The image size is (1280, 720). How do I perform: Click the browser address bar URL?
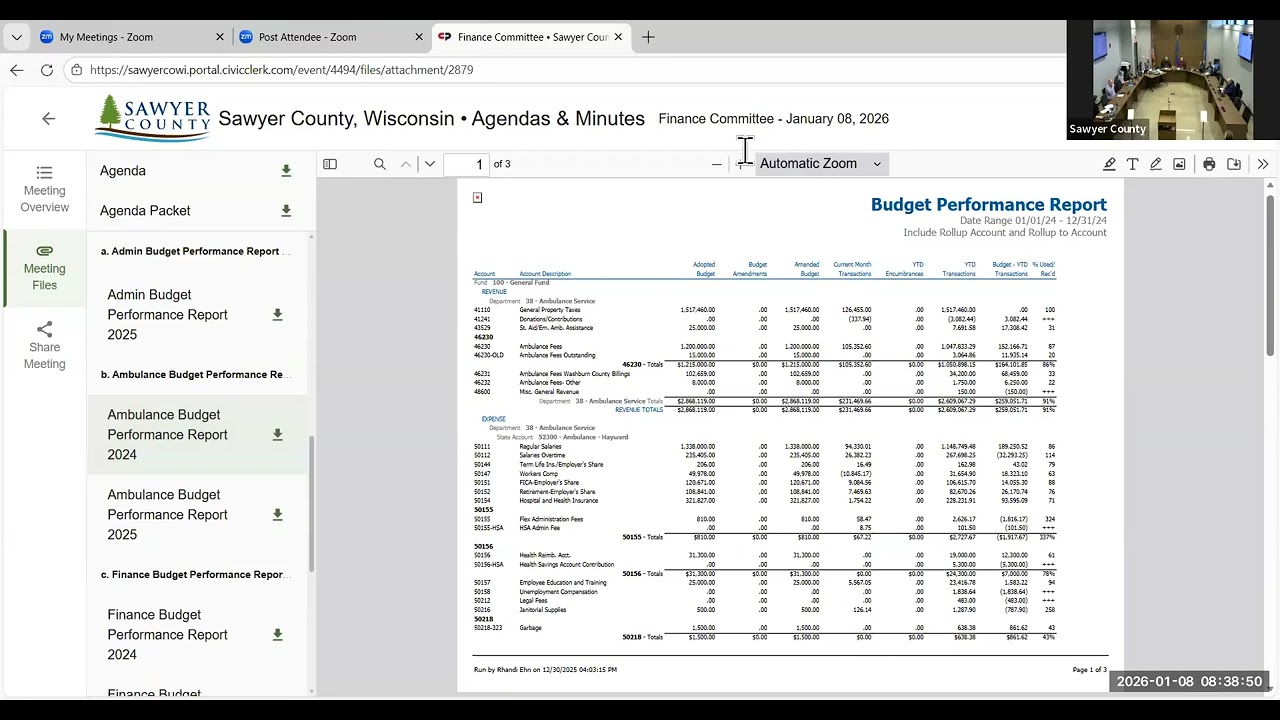click(281, 70)
